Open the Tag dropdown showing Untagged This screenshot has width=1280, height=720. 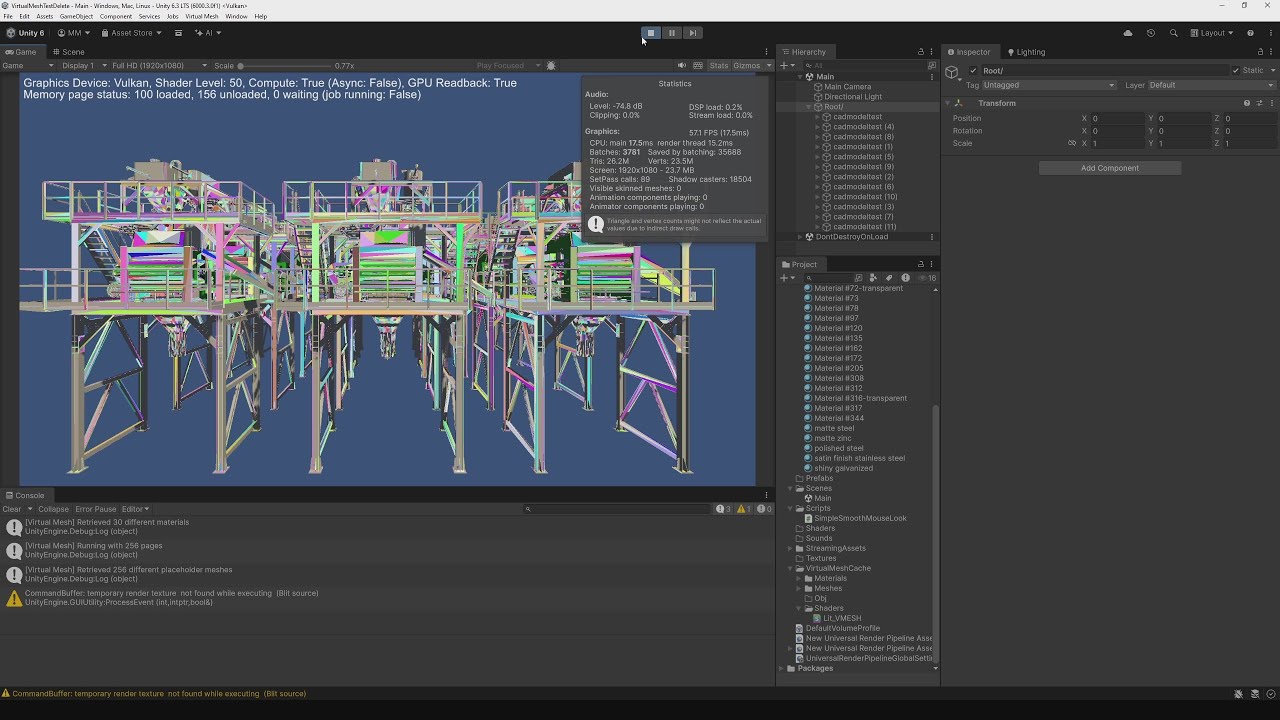1048,85
